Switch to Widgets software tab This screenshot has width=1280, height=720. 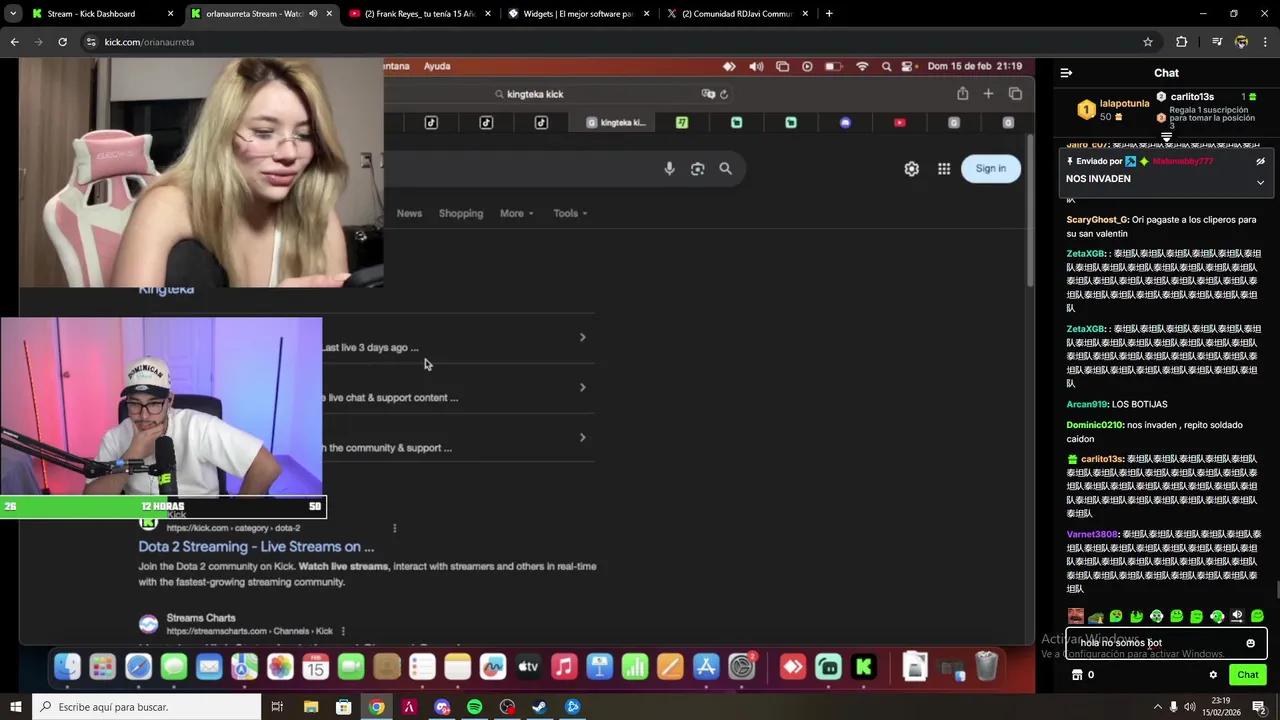(x=578, y=14)
